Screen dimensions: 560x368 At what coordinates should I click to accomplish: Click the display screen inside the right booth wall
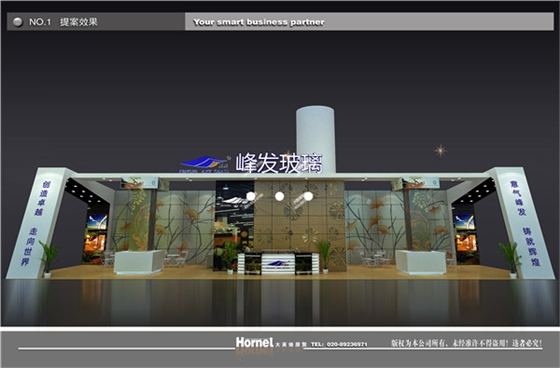pyautogui.click(x=465, y=233)
